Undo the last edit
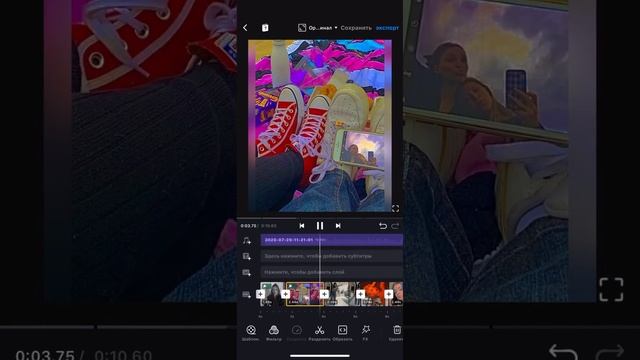The width and height of the screenshot is (640, 360). [382, 226]
